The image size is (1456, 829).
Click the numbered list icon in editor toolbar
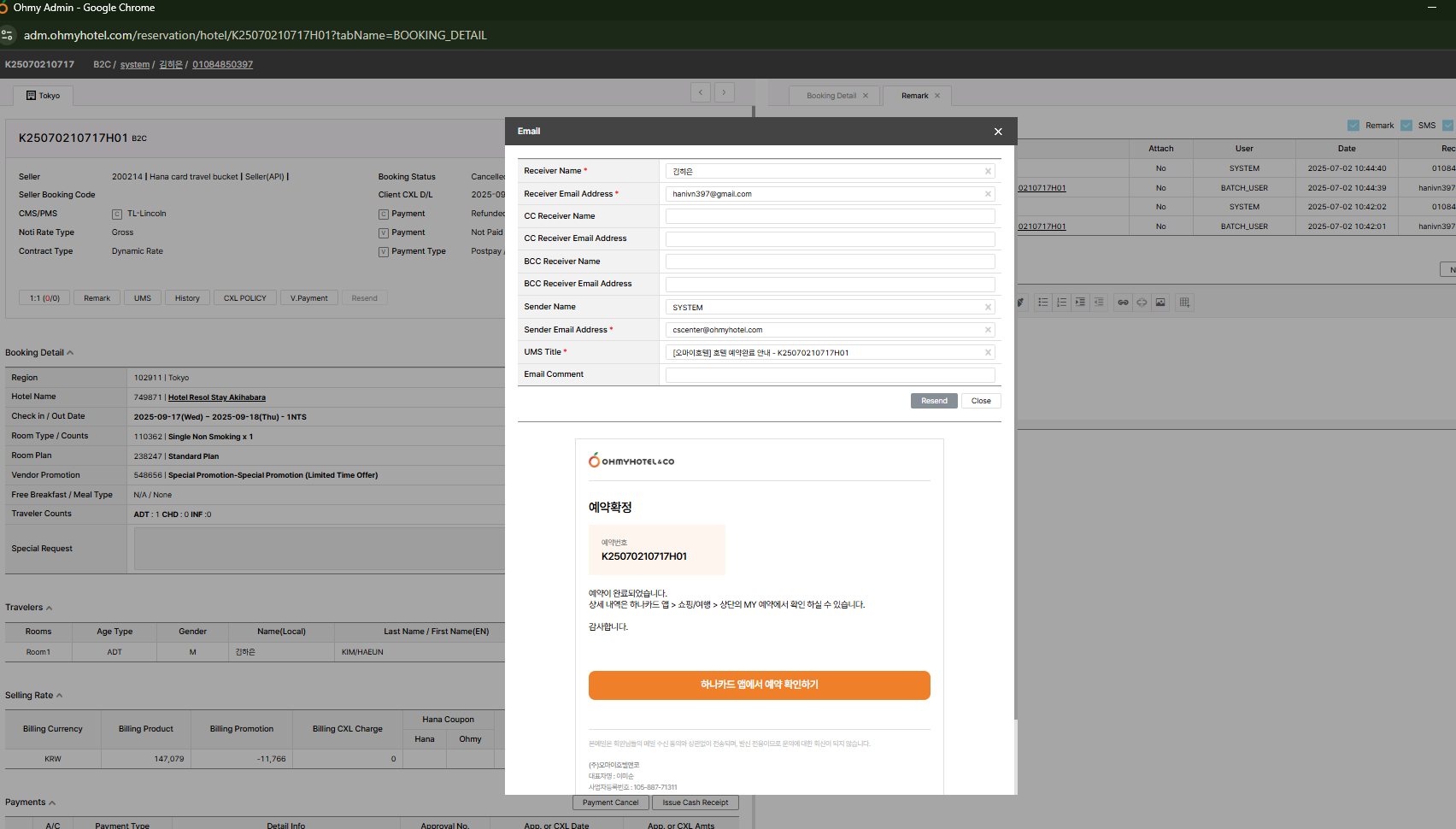1061,303
